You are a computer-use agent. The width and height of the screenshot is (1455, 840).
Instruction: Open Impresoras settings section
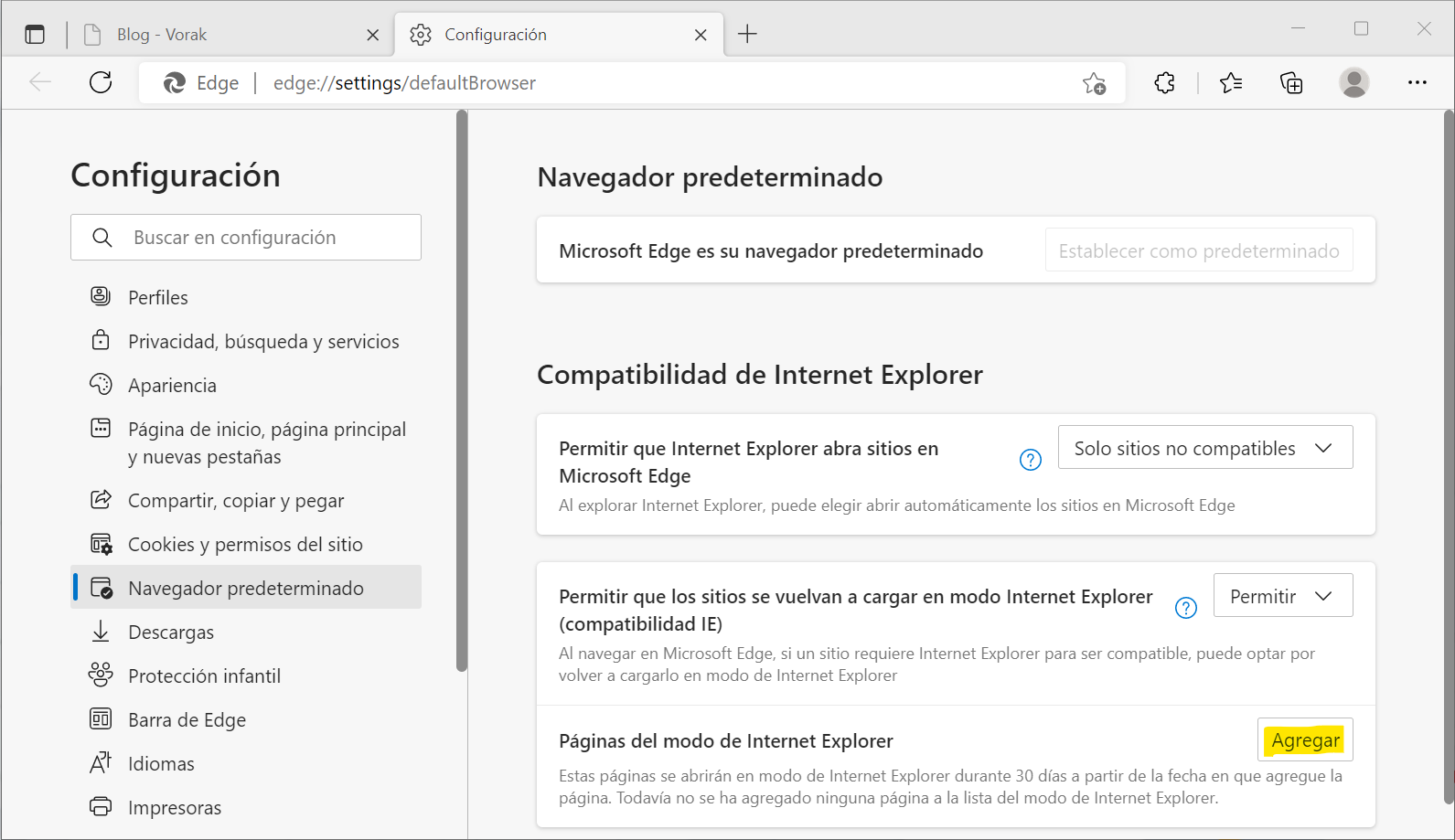tap(246, 807)
